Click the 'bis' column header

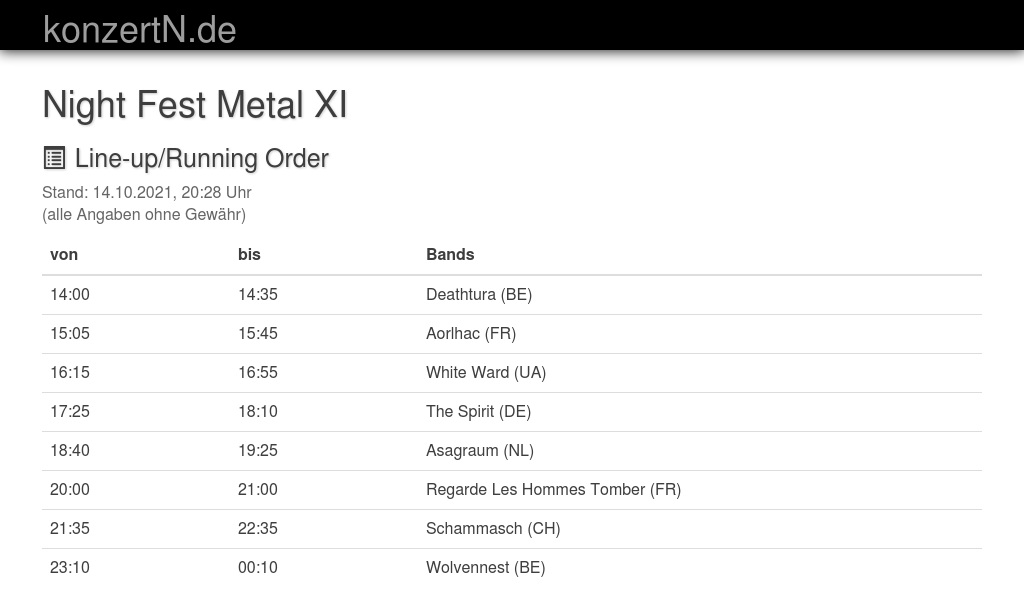[x=249, y=254]
